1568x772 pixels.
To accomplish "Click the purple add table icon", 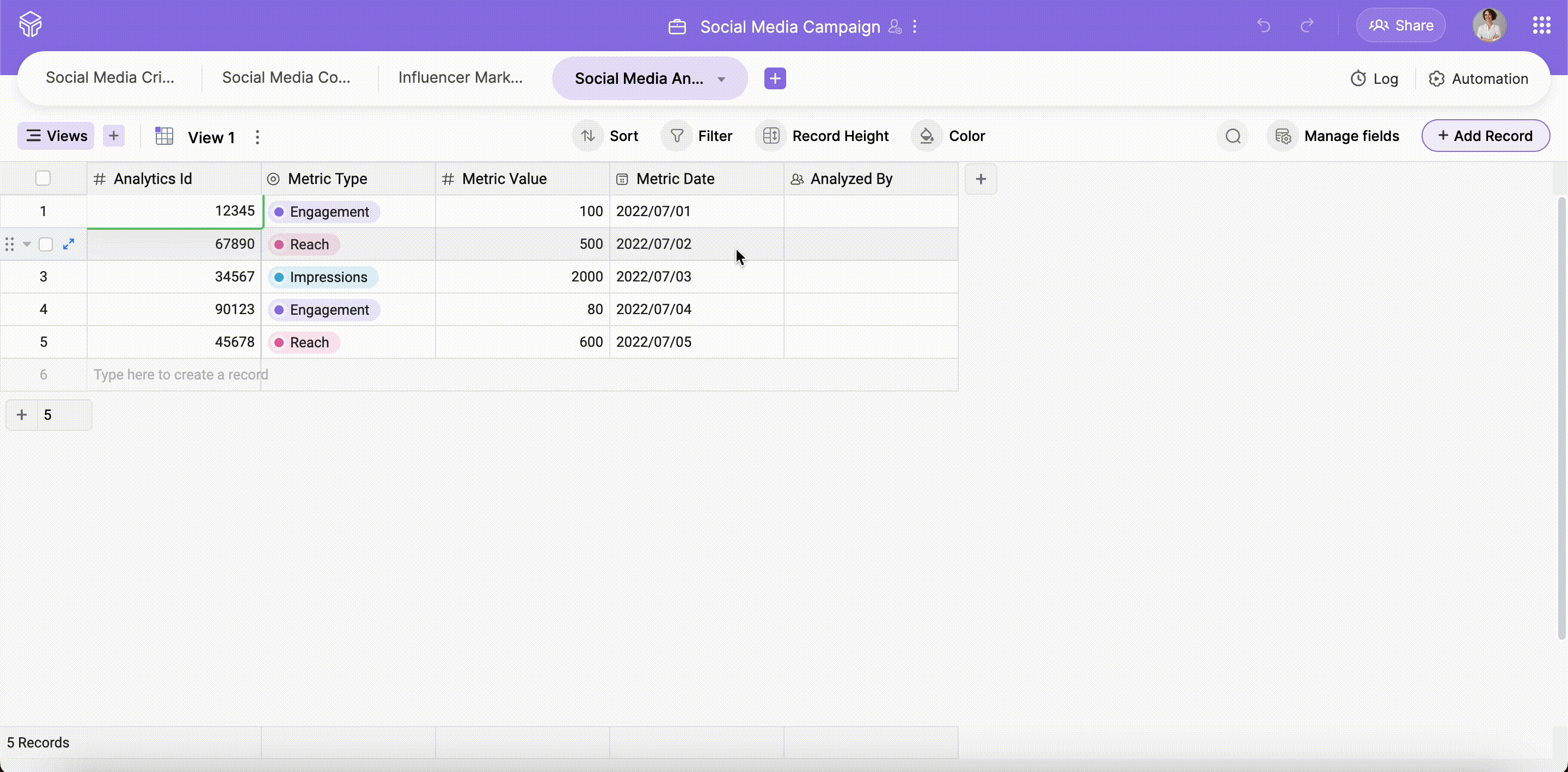I will tap(775, 78).
